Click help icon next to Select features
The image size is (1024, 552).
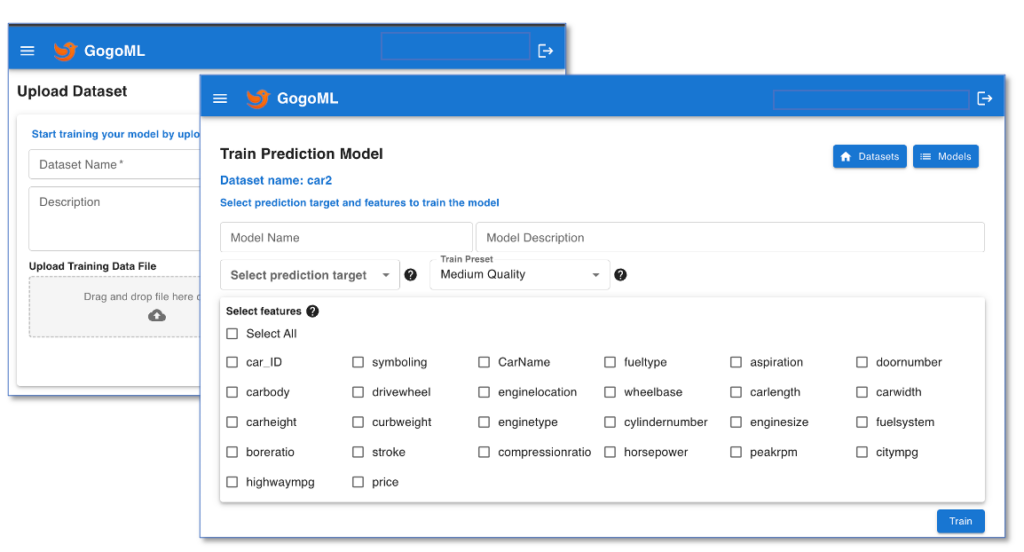(312, 311)
